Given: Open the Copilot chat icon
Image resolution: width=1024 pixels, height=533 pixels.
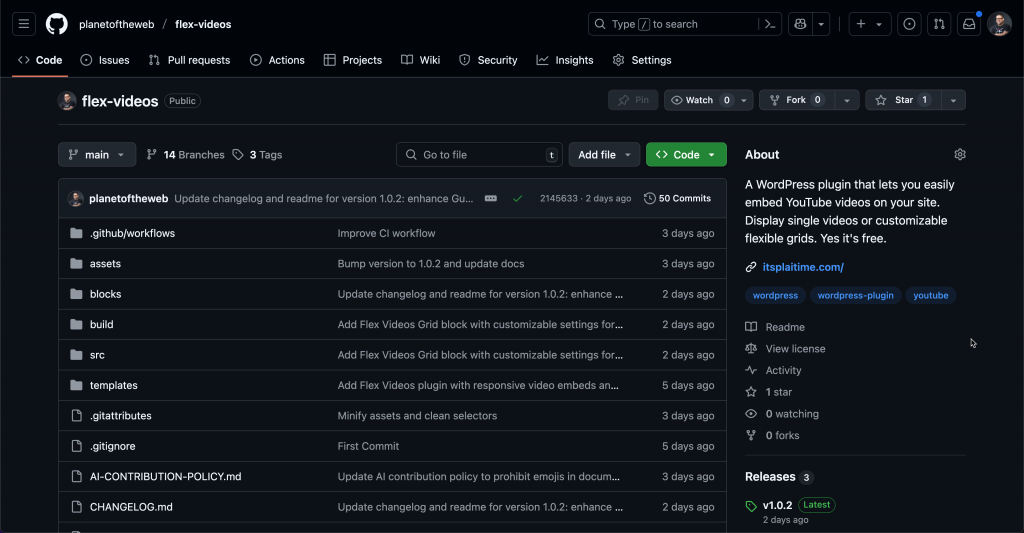Looking at the screenshot, I should (799, 24).
